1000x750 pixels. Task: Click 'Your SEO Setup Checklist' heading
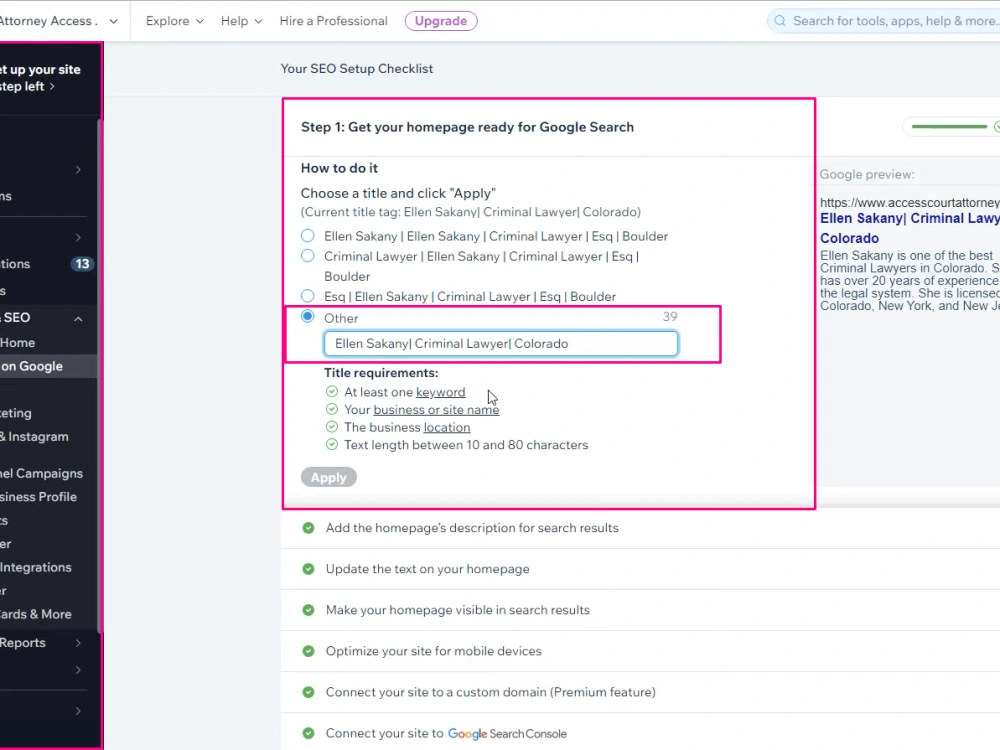[357, 69]
